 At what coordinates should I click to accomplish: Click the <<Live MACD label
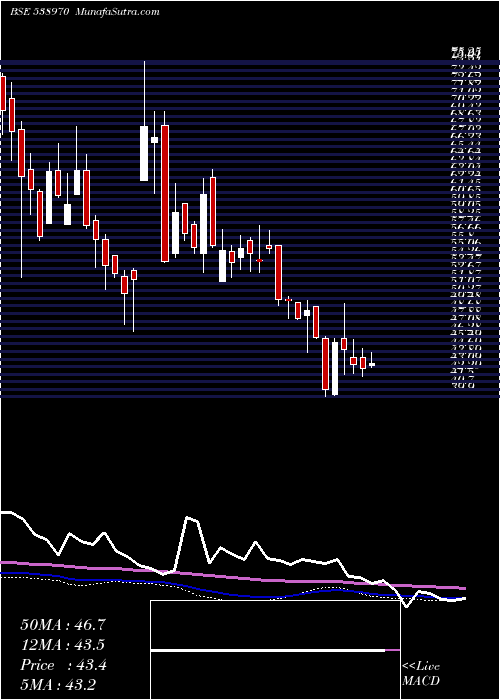(x=421, y=674)
